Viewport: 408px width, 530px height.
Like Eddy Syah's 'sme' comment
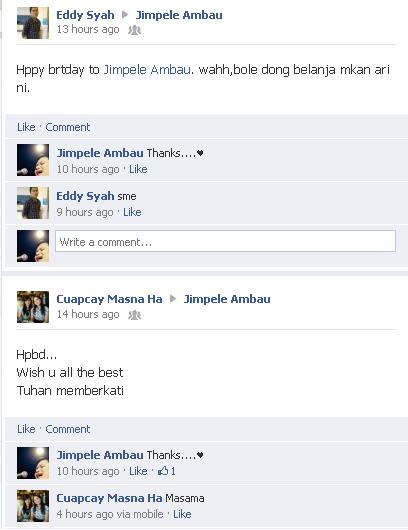coord(132,212)
